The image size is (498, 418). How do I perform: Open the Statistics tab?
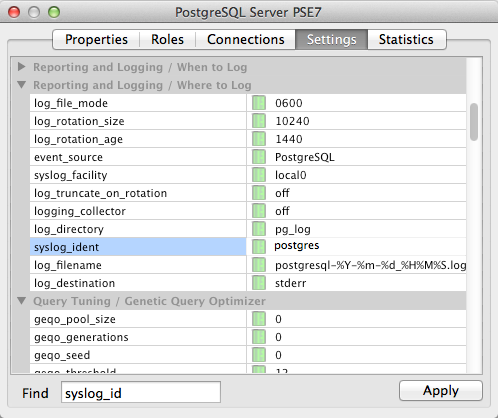[x=407, y=39]
